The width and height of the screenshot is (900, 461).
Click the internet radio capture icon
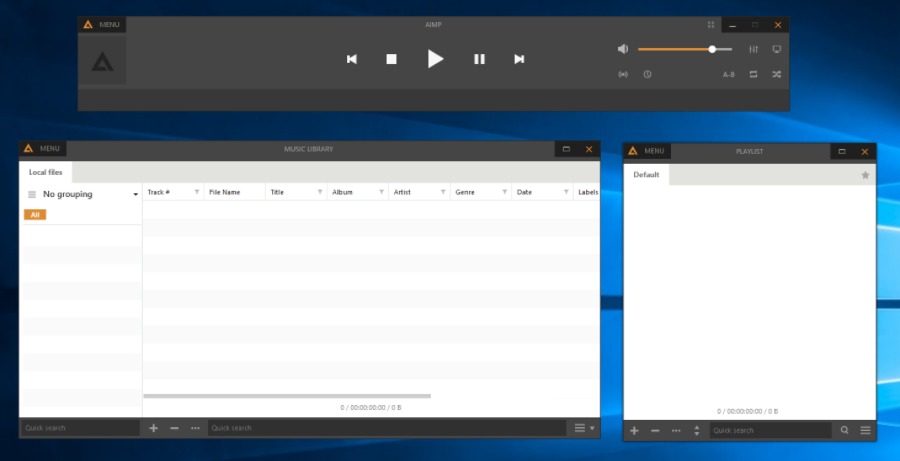click(623, 74)
